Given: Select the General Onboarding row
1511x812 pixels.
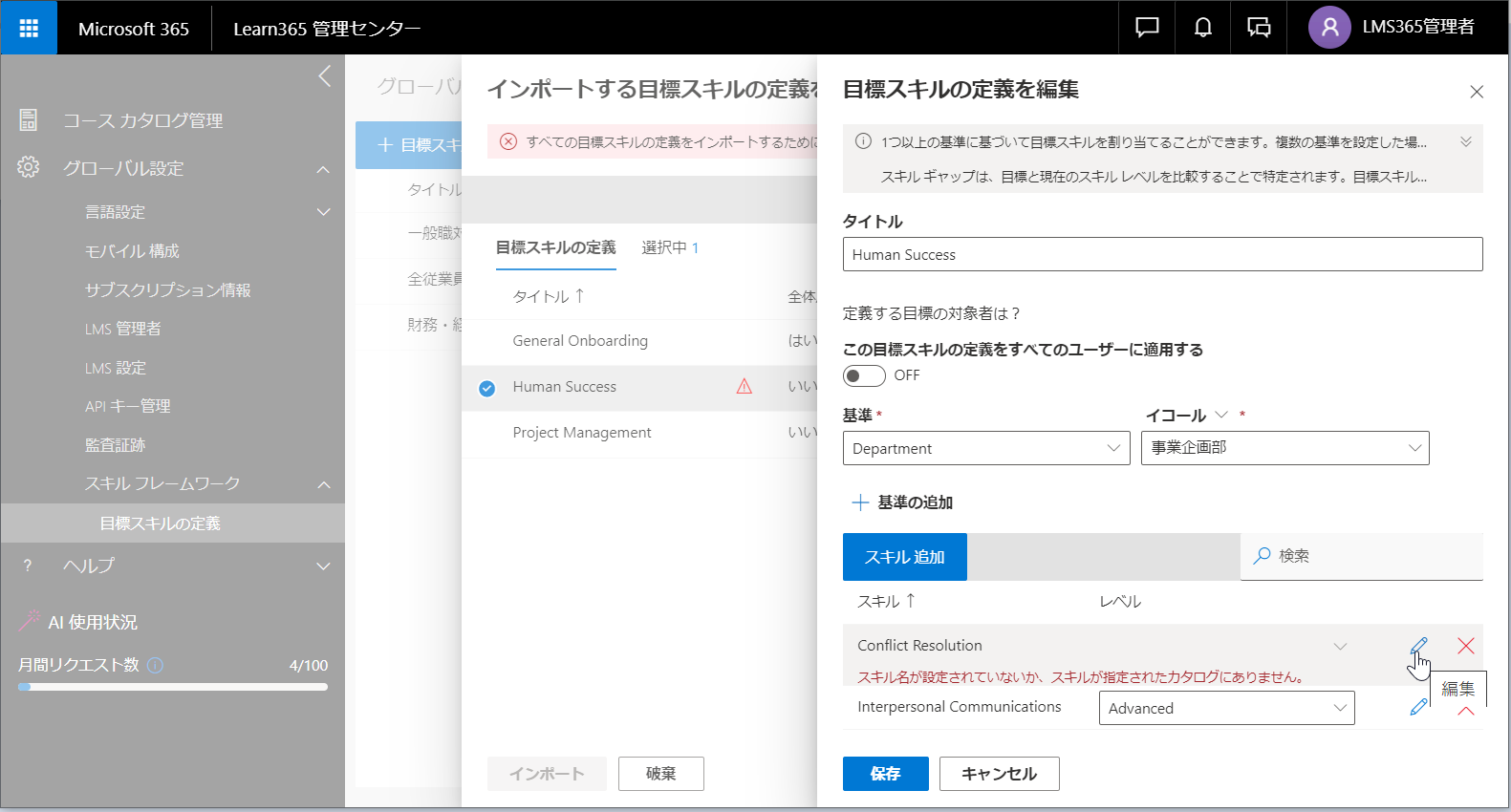Looking at the screenshot, I should pyautogui.click(x=639, y=341).
